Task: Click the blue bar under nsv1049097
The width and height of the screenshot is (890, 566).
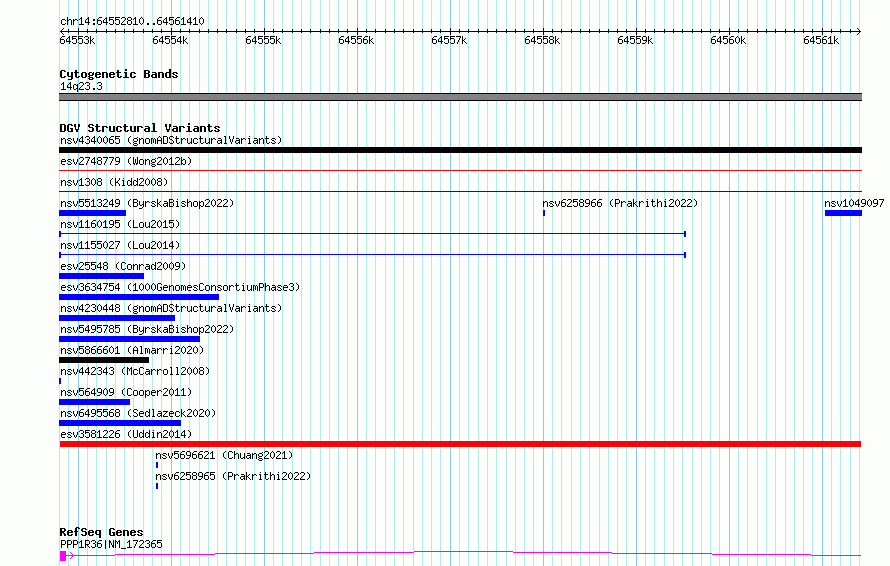Action: tap(843, 213)
